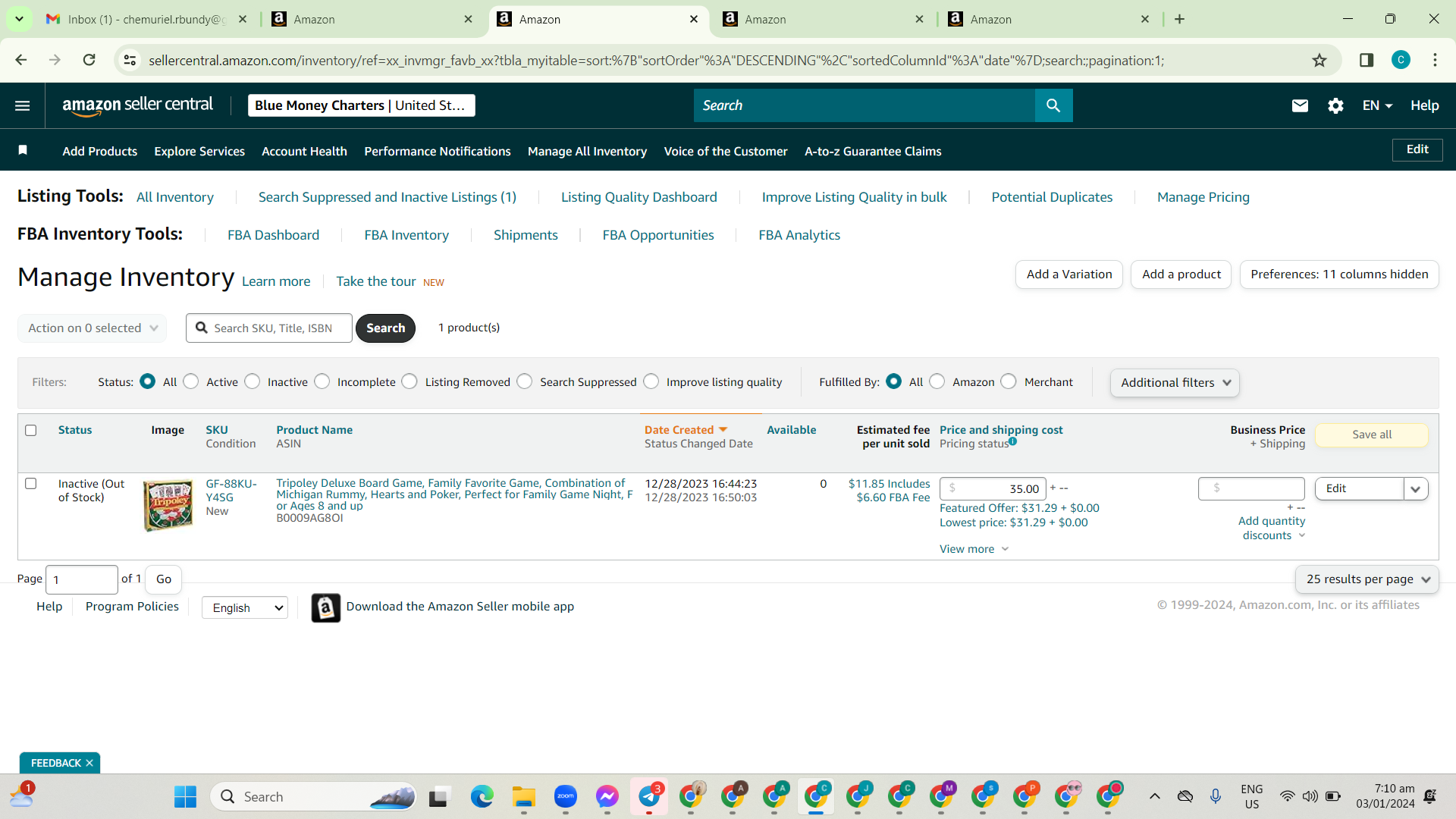Image resolution: width=1456 pixels, height=819 pixels.
Task: Toggle the browser side panel icon
Action: [x=1367, y=60]
